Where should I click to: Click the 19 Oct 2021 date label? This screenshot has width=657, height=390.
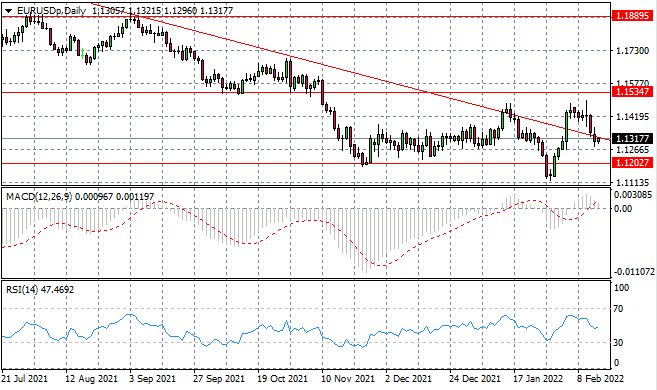[x=282, y=379]
